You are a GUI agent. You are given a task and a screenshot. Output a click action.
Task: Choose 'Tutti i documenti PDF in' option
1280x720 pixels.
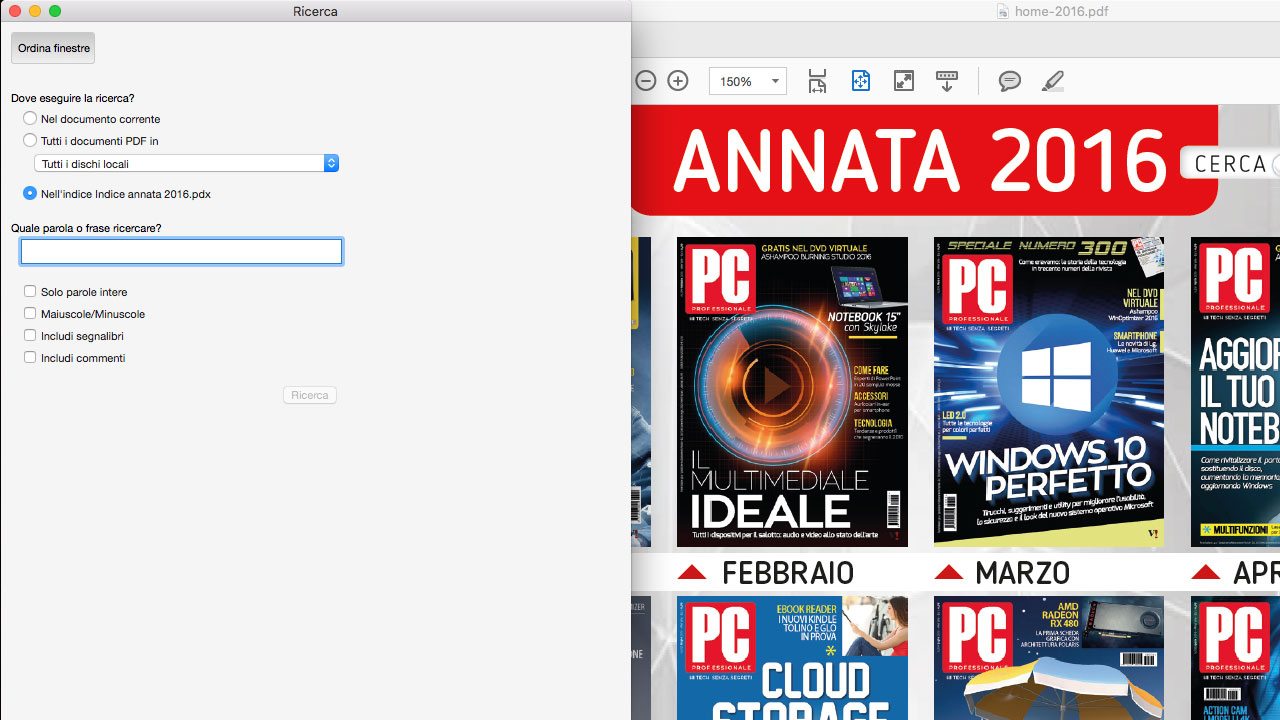click(x=30, y=141)
